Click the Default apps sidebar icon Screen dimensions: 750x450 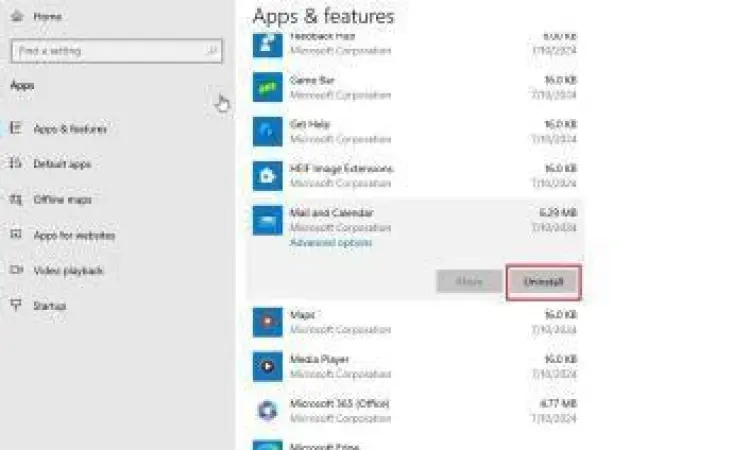coord(16,164)
